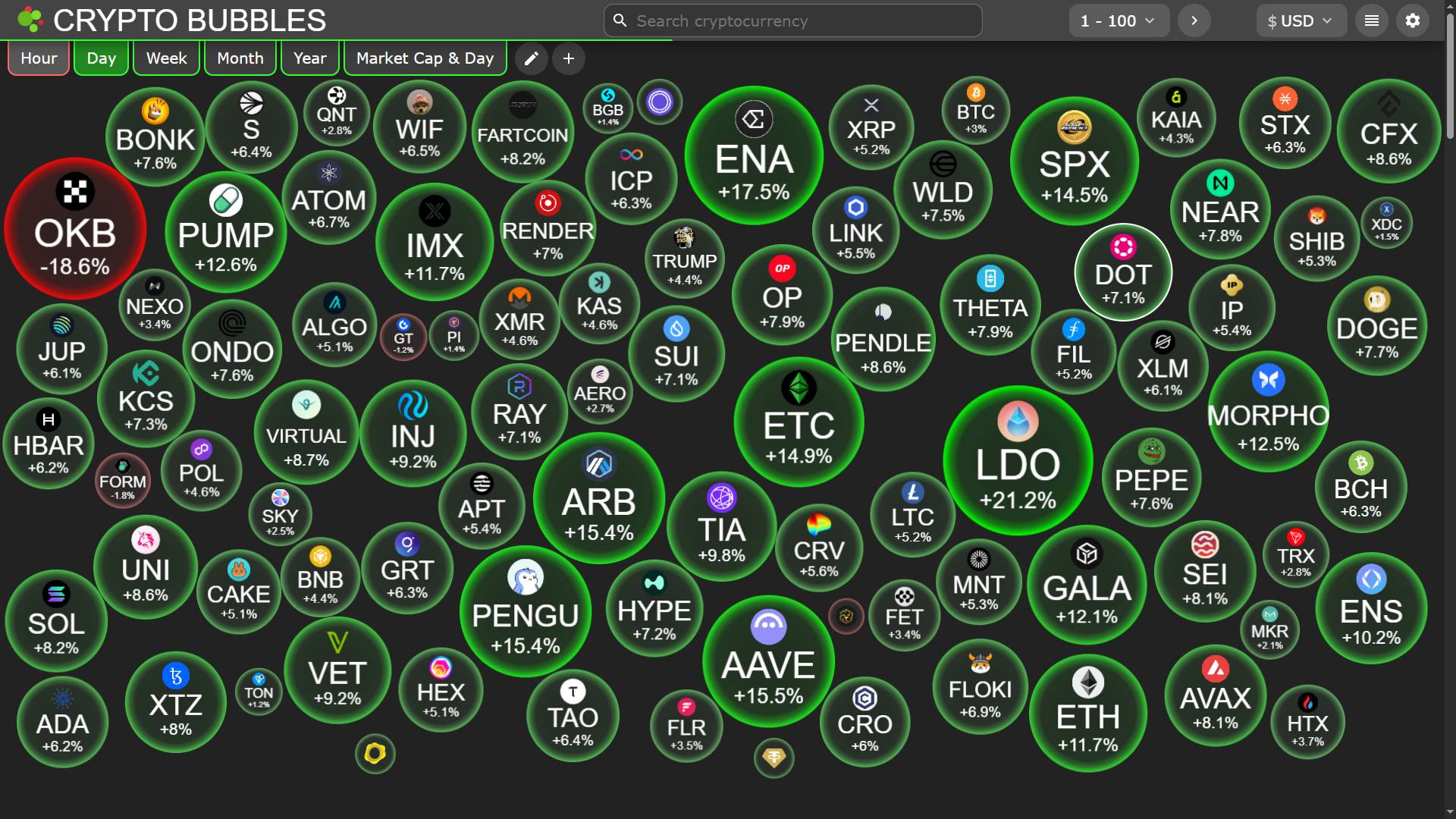The image size is (1456, 819).
Task: Open the CFX +8.6% bubble
Action: tap(1389, 131)
